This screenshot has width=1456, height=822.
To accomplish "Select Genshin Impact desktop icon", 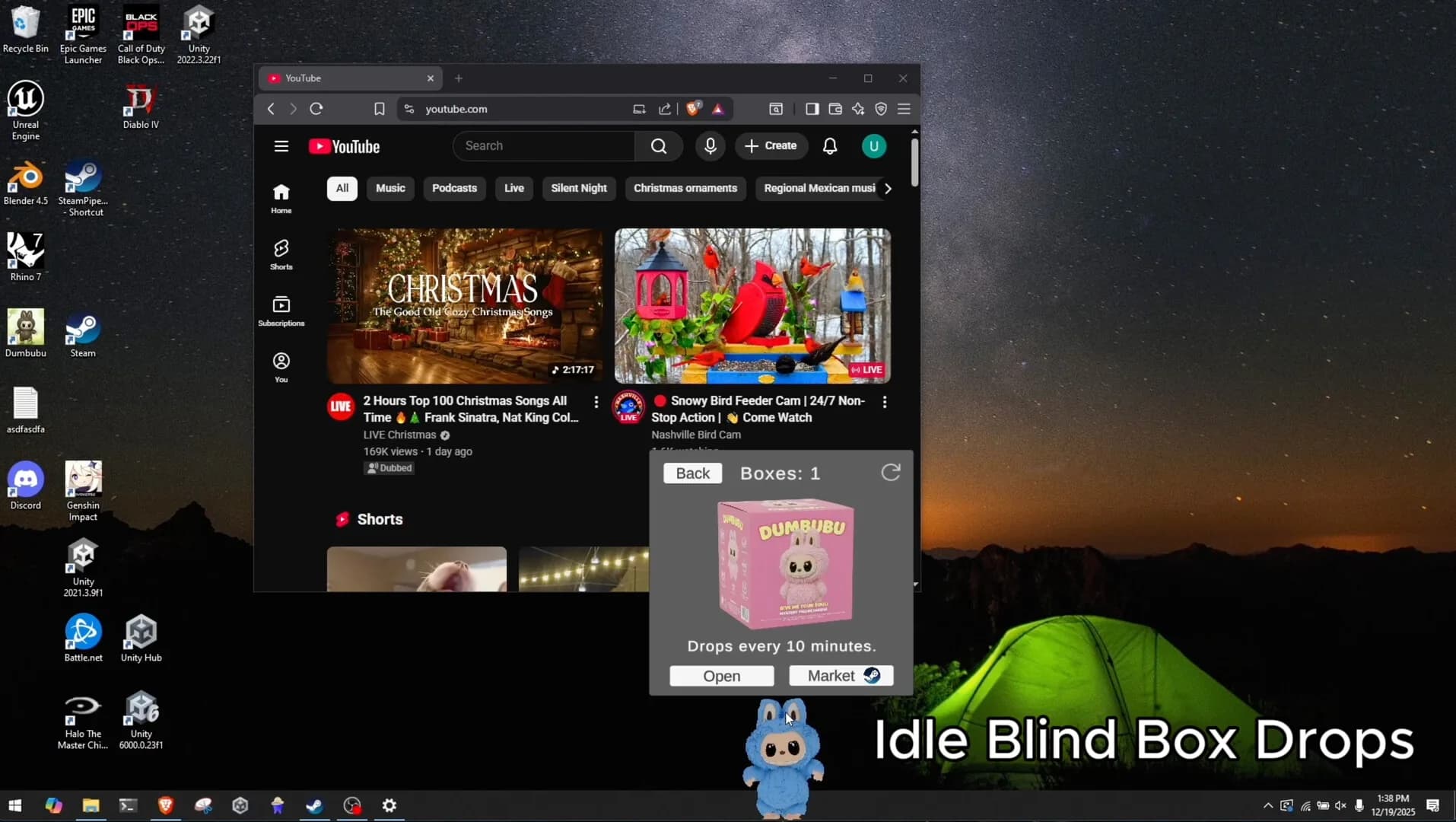I will [83, 491].
